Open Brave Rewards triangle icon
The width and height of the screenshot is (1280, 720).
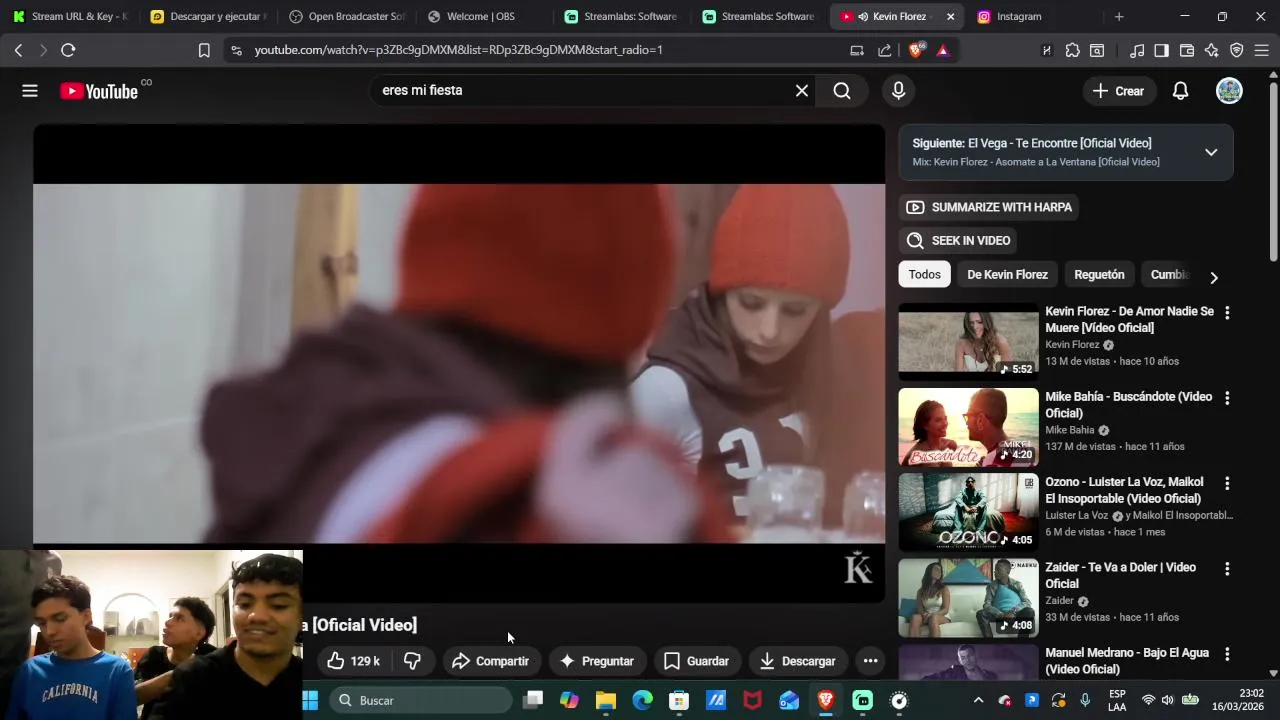[x=942, y=50]
